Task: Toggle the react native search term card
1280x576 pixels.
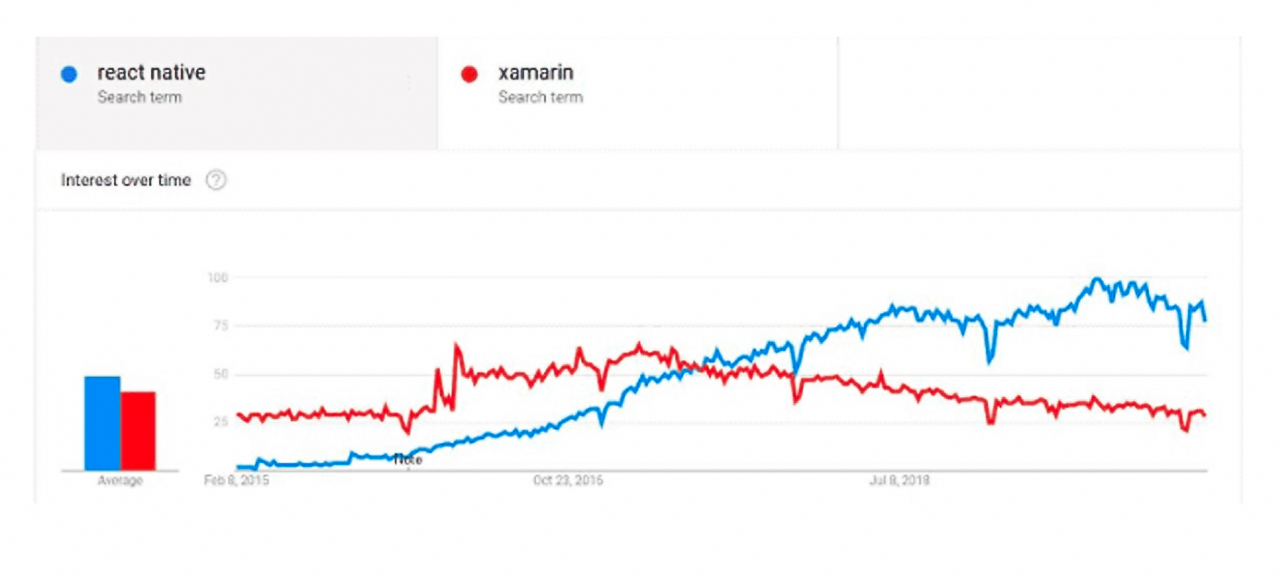Action: (x=235, y=90)
